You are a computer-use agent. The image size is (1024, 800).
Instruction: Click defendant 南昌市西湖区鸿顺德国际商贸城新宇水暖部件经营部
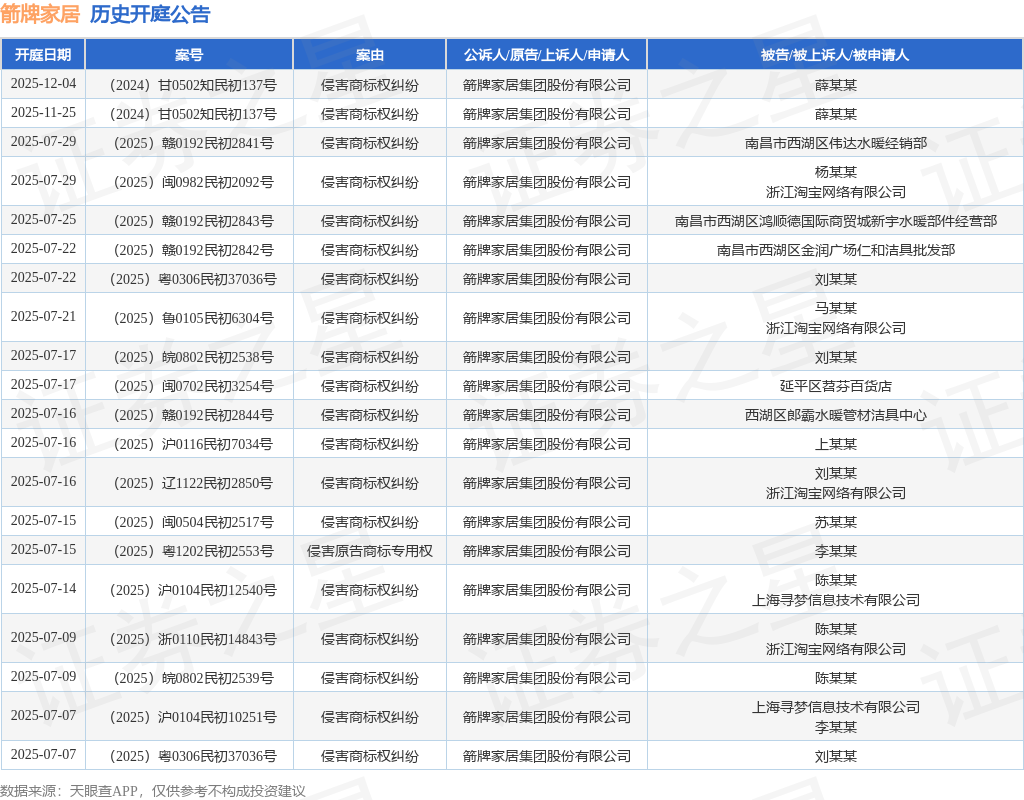[x=835, y=221]
